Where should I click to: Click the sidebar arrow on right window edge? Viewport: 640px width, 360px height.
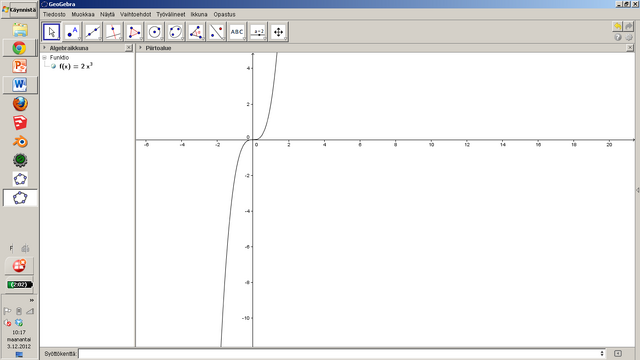[x=638, y=190]
